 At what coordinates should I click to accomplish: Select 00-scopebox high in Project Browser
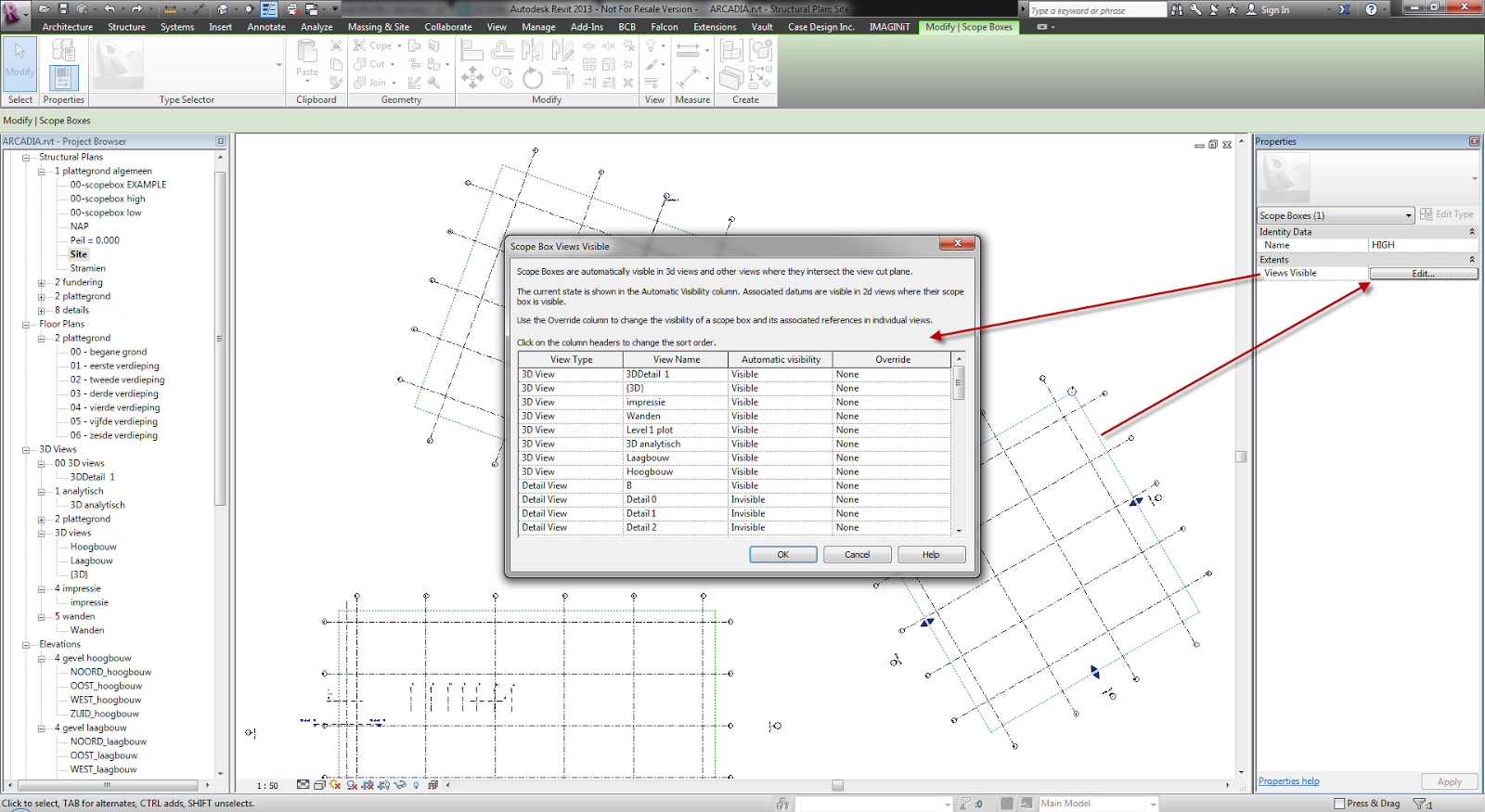108,200
